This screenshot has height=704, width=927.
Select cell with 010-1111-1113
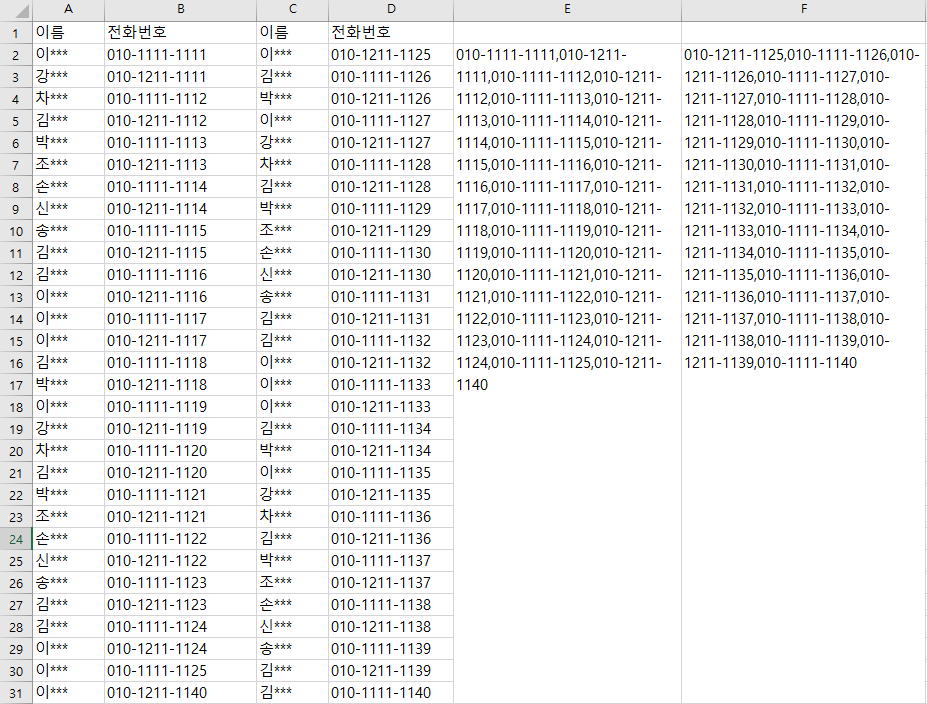click(180, 142)
